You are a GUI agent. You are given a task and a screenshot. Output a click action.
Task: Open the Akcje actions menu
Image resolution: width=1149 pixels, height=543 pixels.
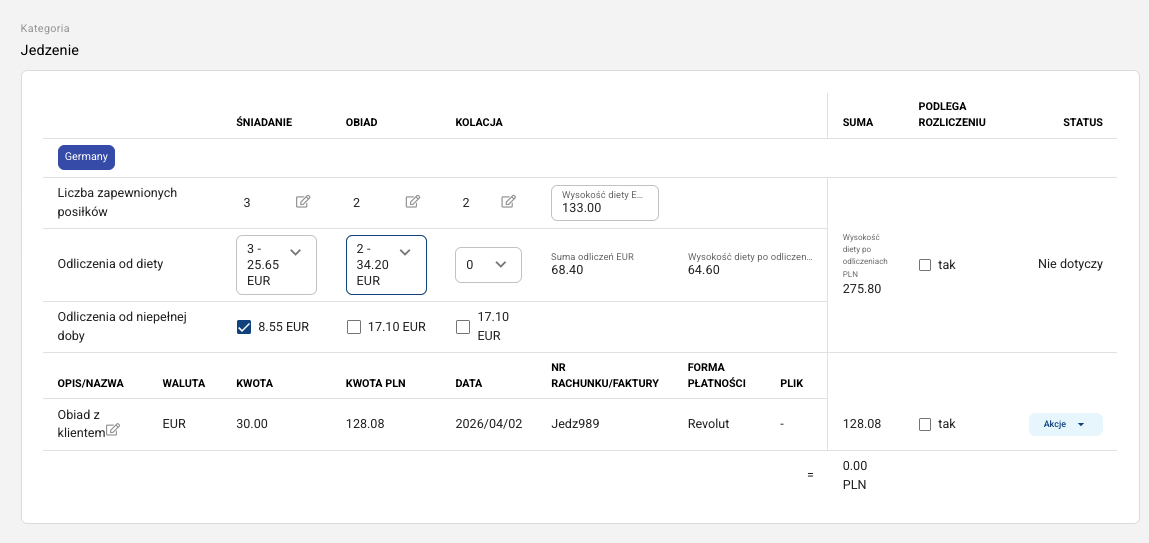1065,424
